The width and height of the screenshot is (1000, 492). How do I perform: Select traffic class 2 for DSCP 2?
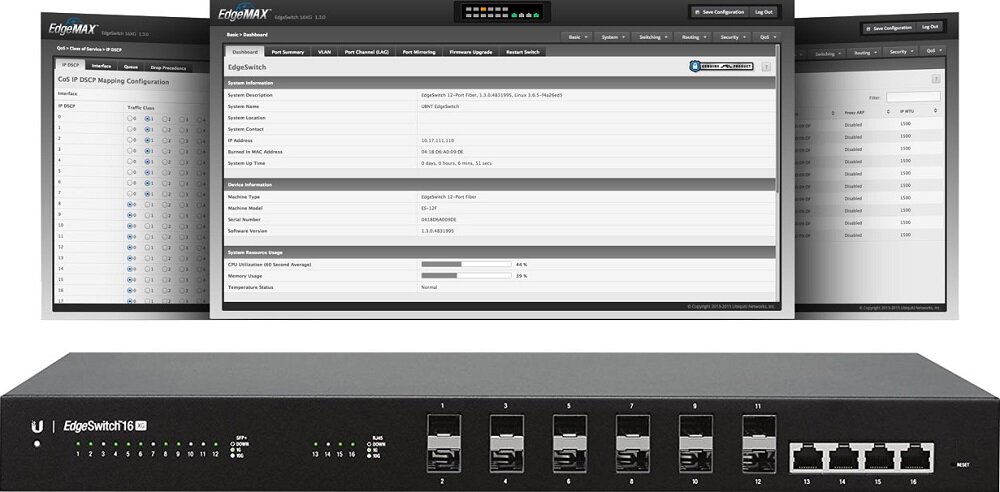click(165, 140)
